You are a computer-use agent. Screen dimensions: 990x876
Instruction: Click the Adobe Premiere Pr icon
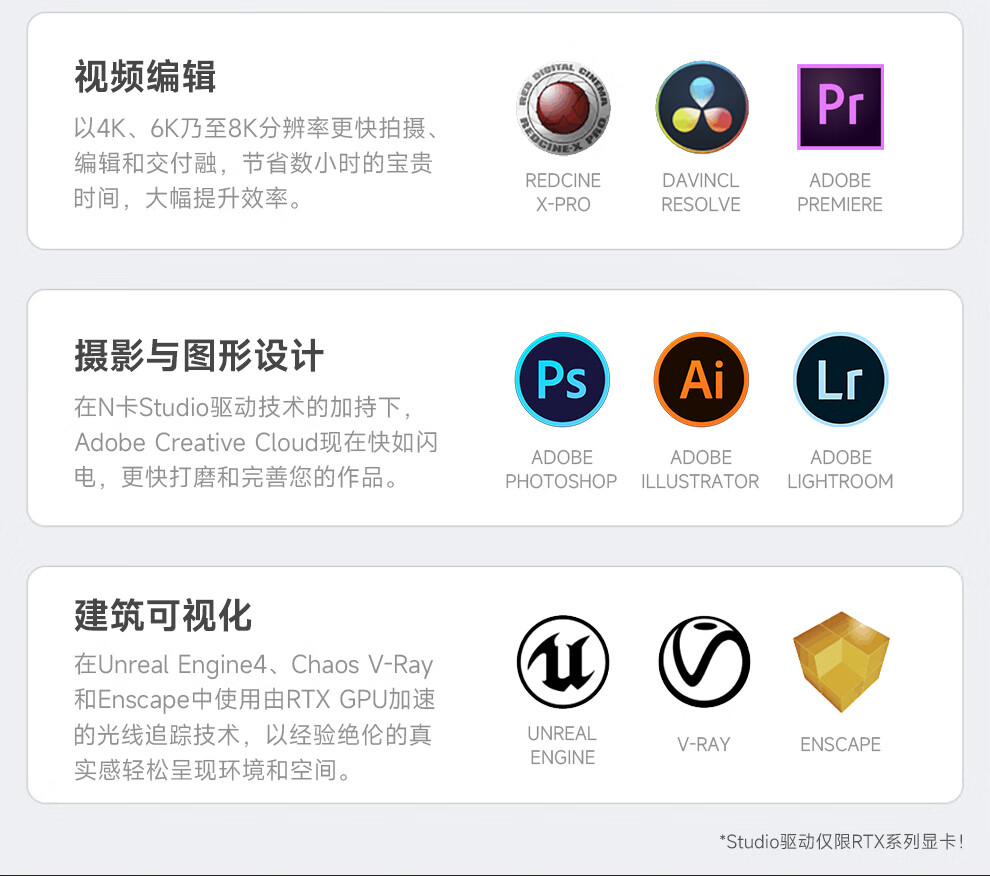(x=840, y=107)
